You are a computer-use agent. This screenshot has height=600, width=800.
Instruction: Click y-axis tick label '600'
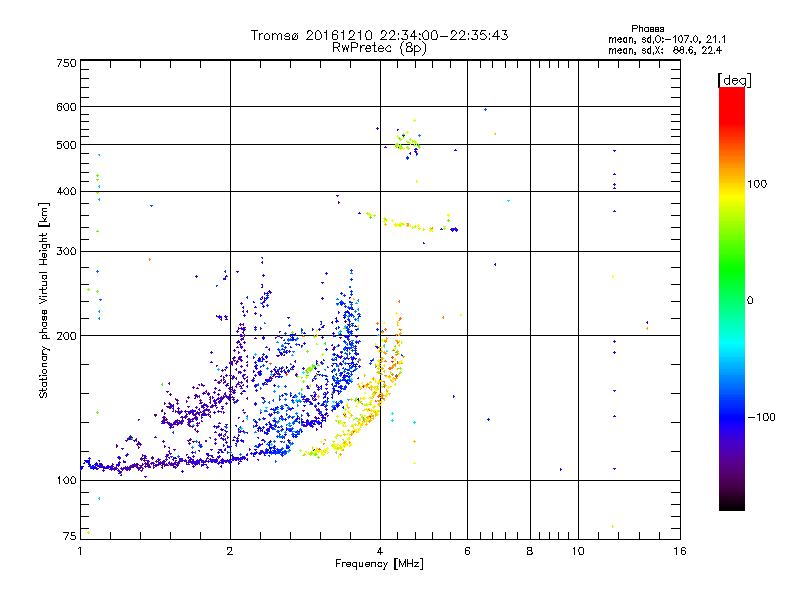tap(67, 107)
